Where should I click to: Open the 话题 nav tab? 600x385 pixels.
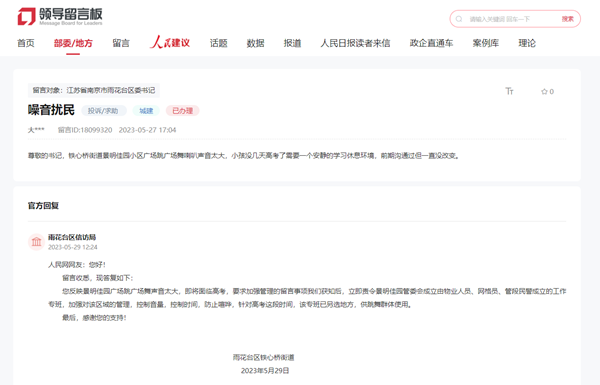click(218, 43)
